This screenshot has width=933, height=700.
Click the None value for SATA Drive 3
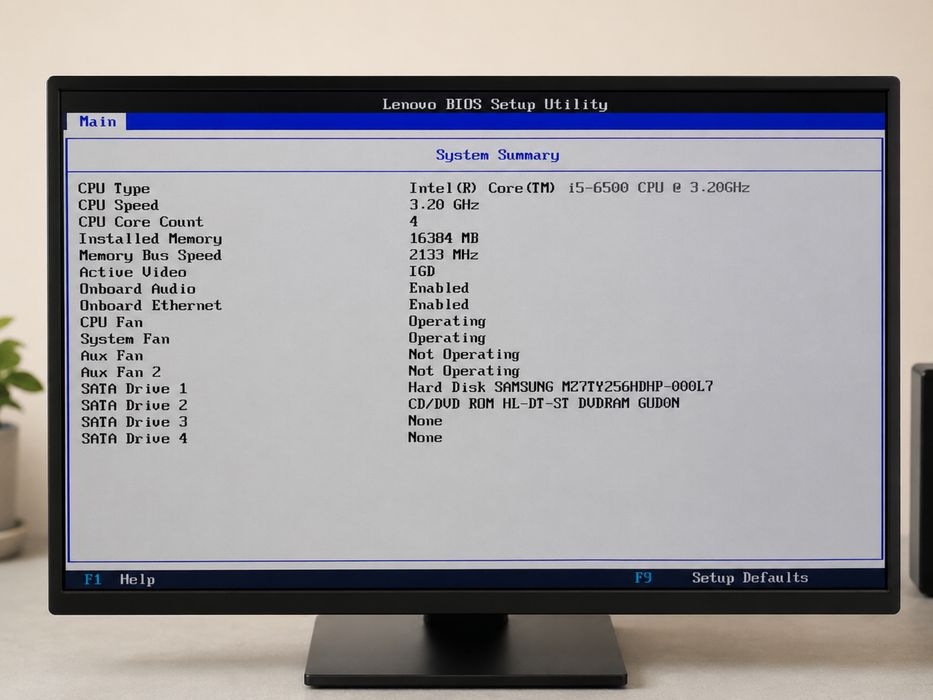[x=425, y=421]
